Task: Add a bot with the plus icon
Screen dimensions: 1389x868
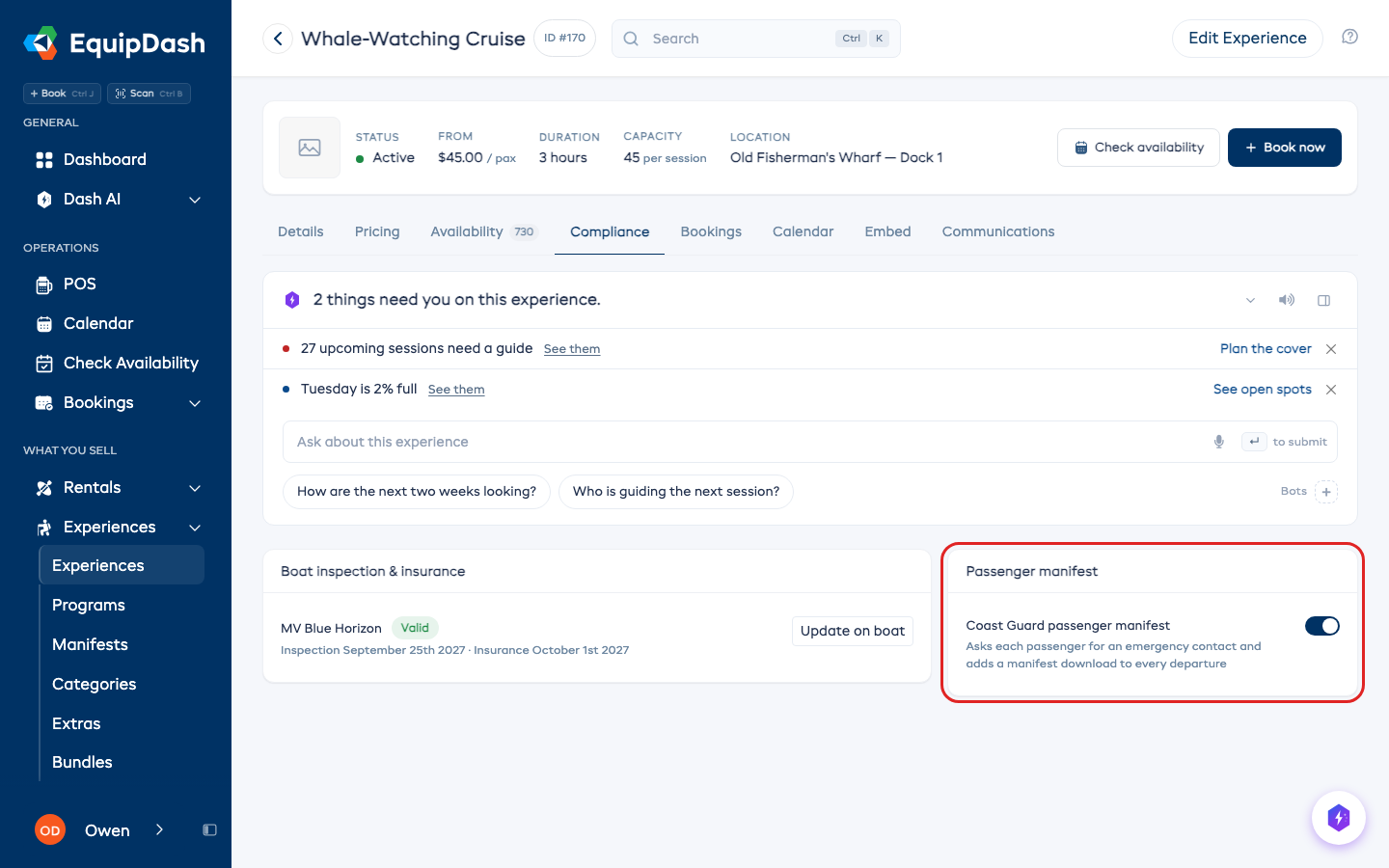Action: tap(1326, 492)
